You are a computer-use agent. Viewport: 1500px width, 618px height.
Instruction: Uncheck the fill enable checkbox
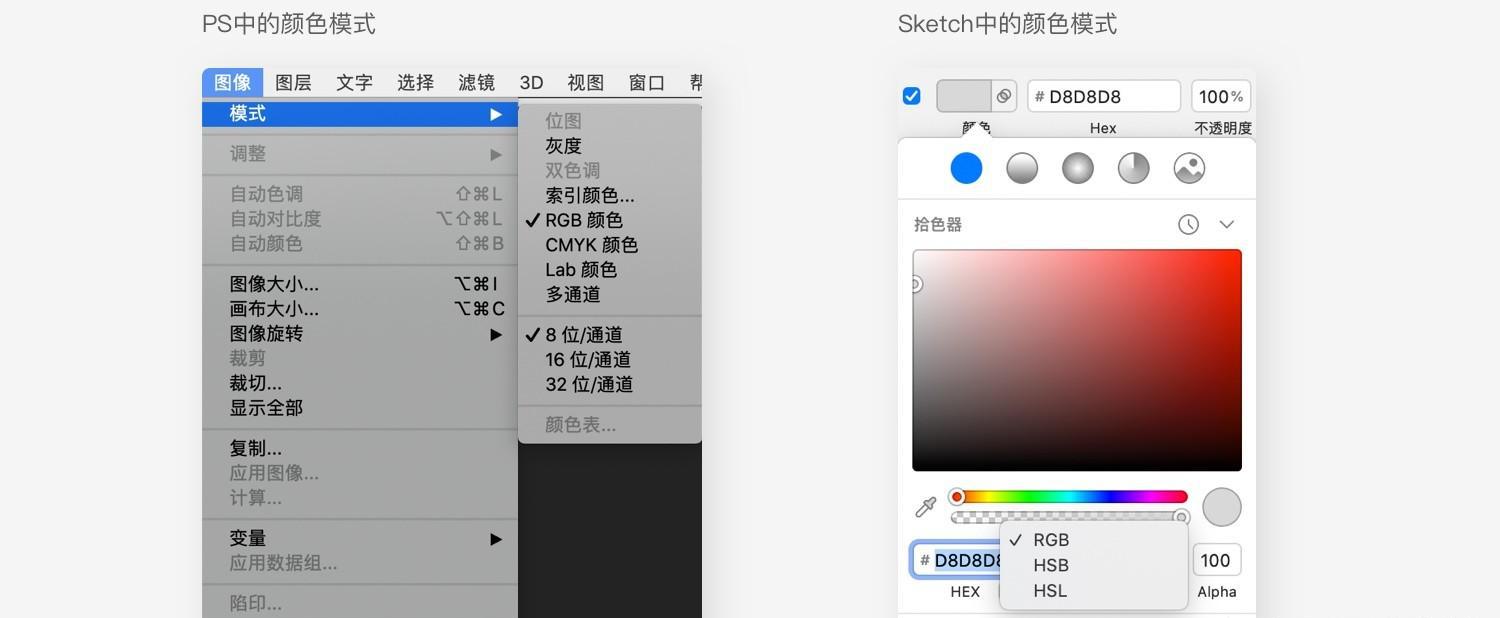(911, 96)
